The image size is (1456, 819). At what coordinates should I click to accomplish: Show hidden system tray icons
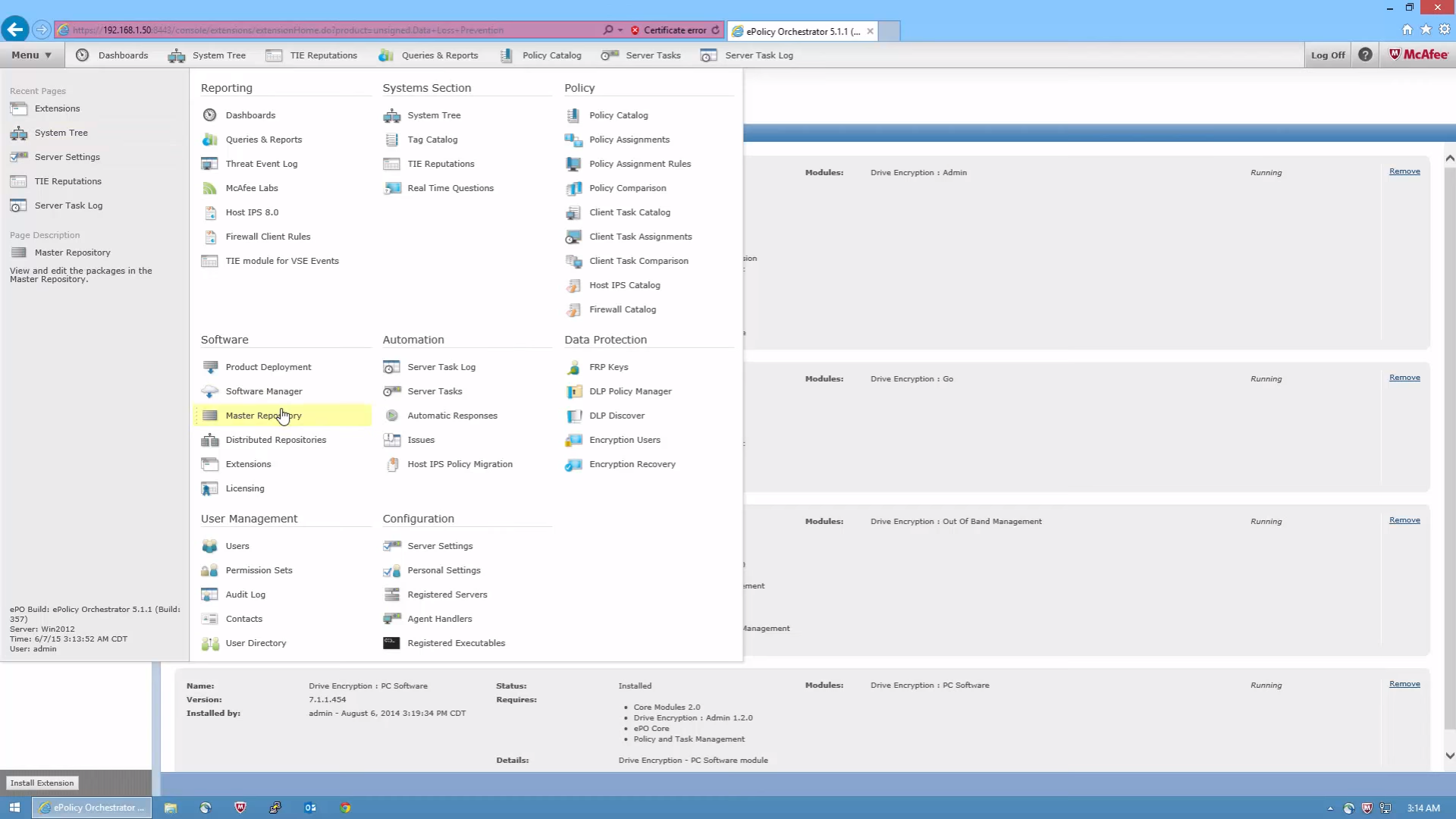tap(1330, 808)
